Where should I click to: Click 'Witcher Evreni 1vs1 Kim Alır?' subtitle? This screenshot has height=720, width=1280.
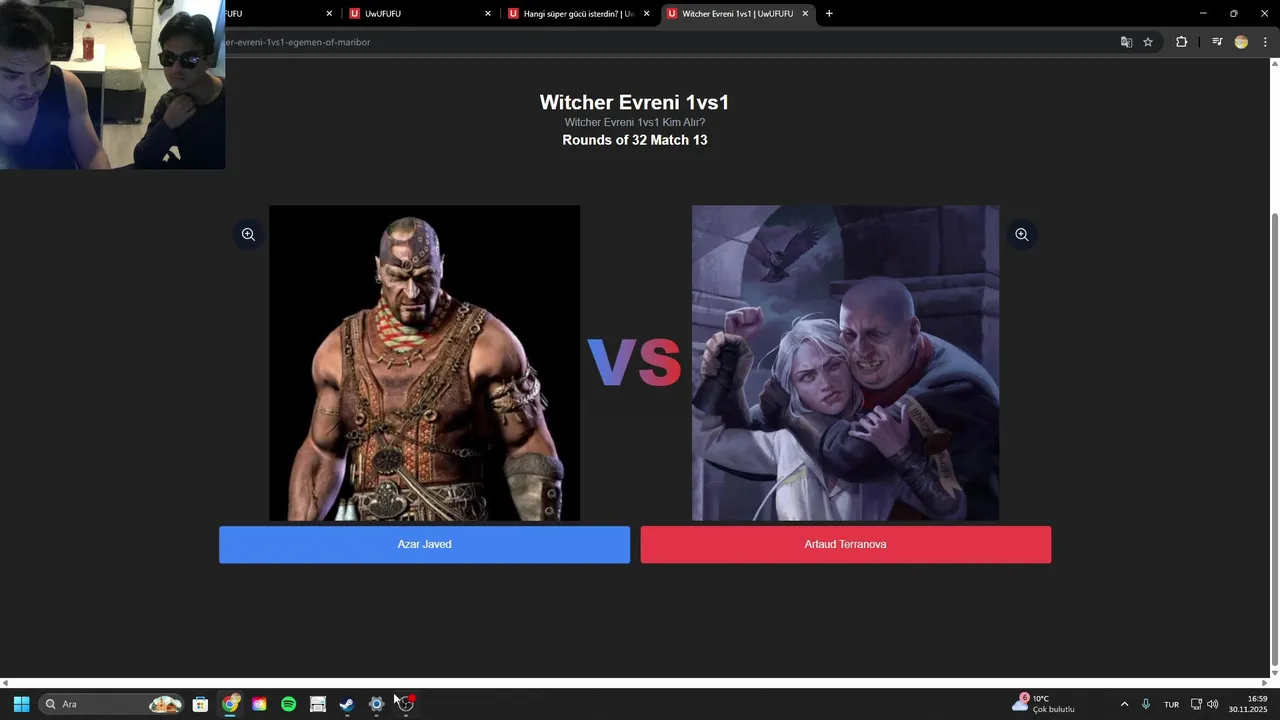(634, 122)
